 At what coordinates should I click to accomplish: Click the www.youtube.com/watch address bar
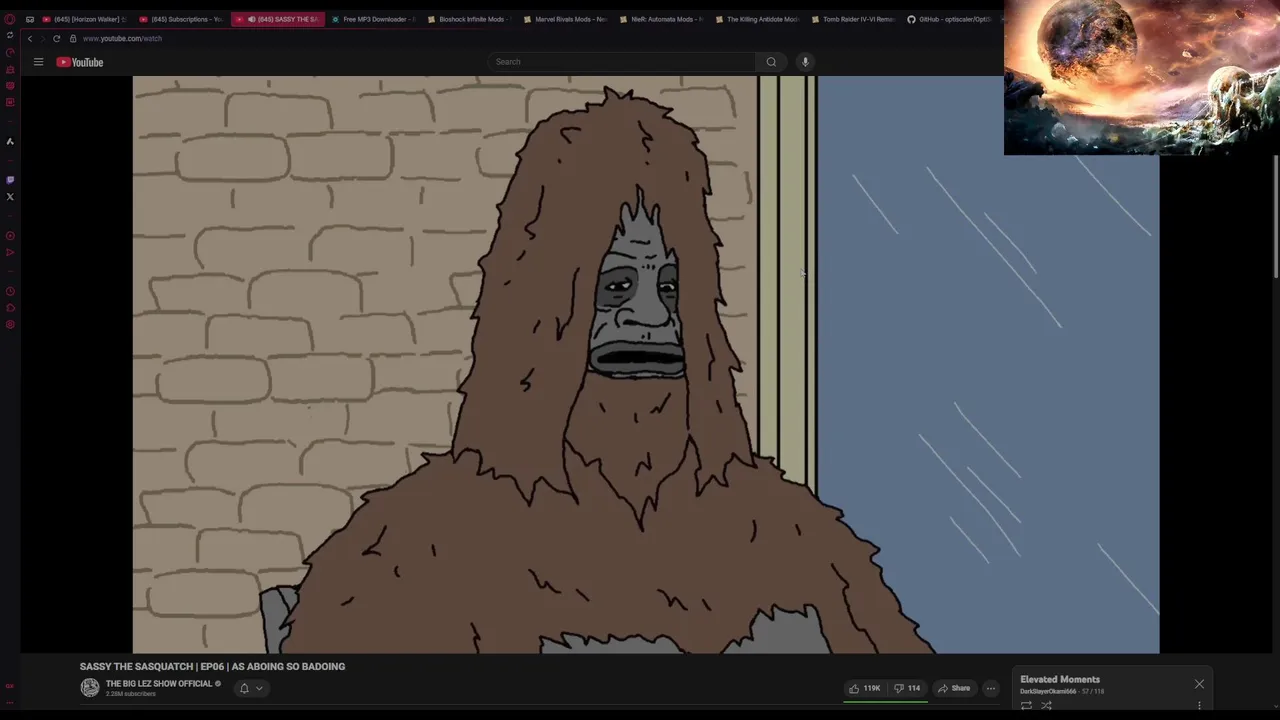[122, 38]
